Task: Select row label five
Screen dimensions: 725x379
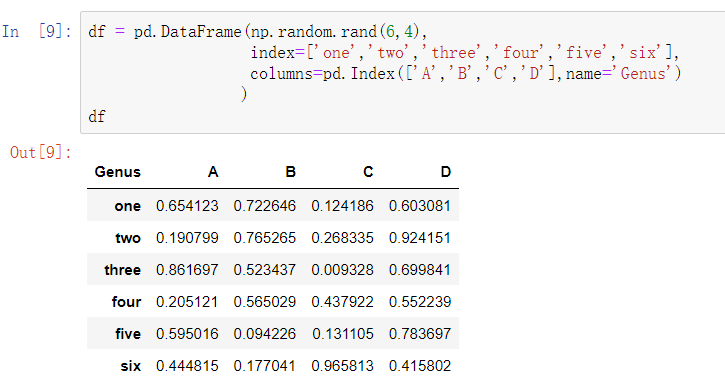Action: pyautogui.click(x=128, y=333)
